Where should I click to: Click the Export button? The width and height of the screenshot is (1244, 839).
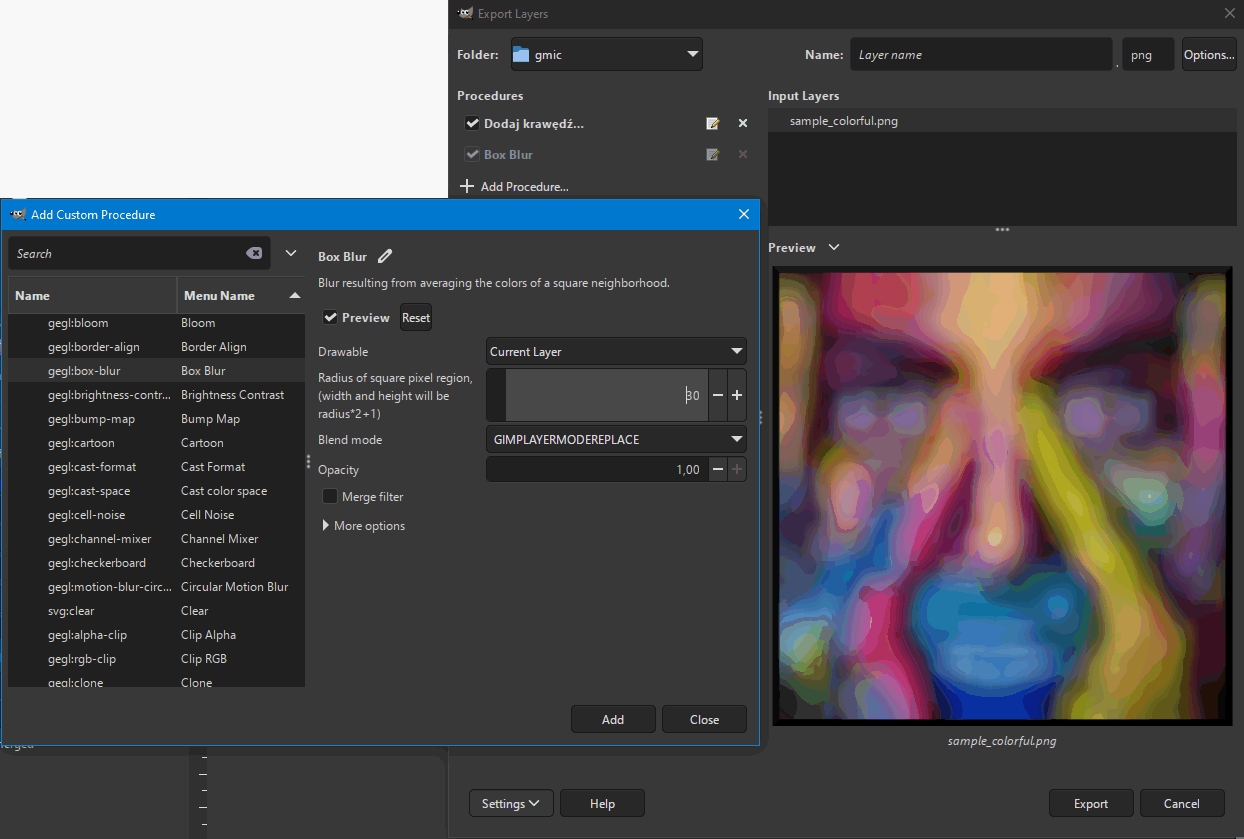[1091, 803]
